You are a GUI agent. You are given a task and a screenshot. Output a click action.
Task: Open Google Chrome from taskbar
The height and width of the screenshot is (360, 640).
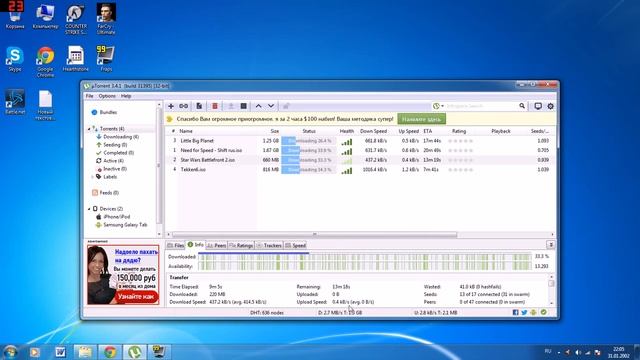point(109,352)
